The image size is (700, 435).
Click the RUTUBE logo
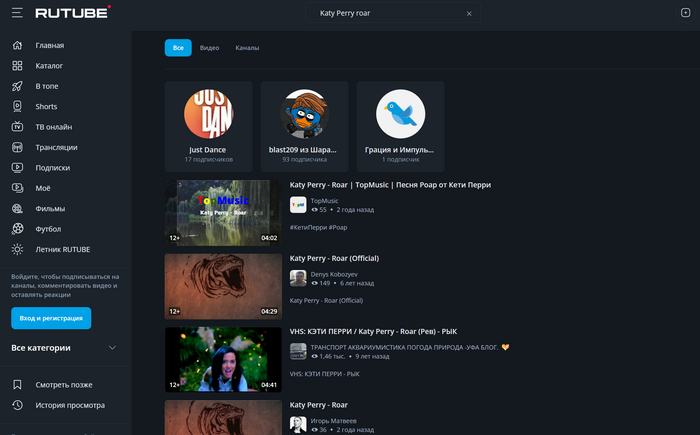coord(73,13)
